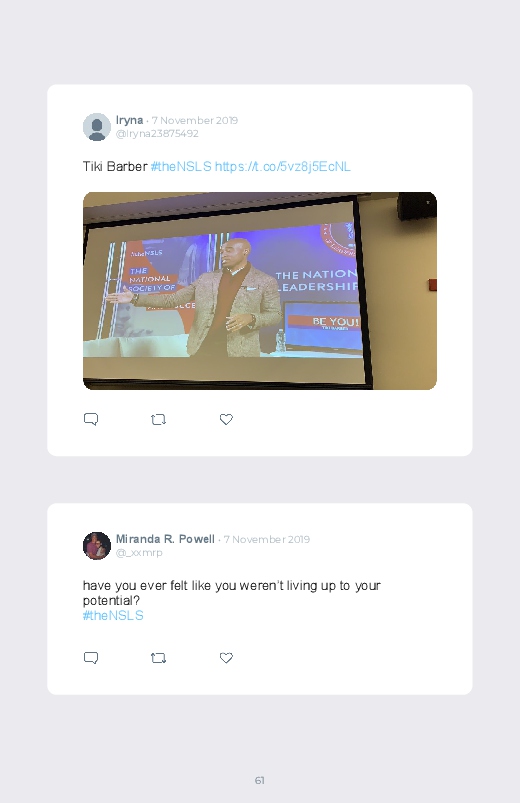This screenshot has width=520, height=803.
Task: Click reply icon on Iryna's tweet
Action: click(91, 419)
